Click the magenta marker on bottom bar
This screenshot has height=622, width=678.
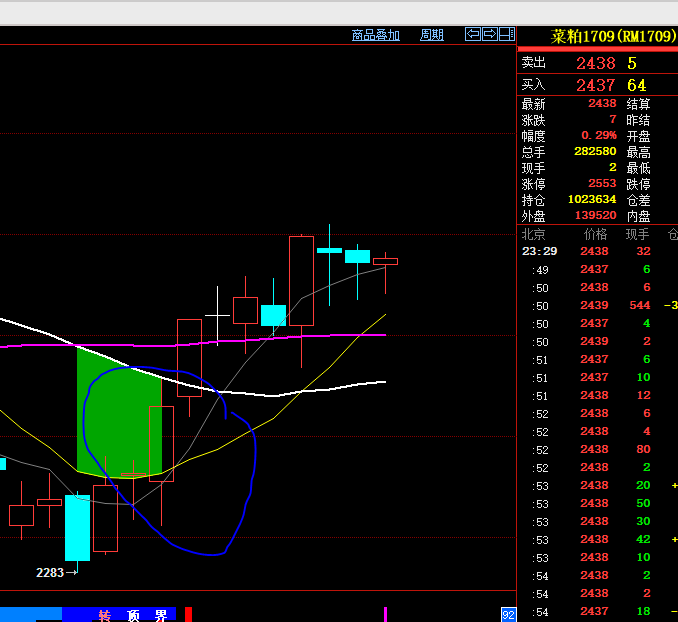[x=385, y=613]
